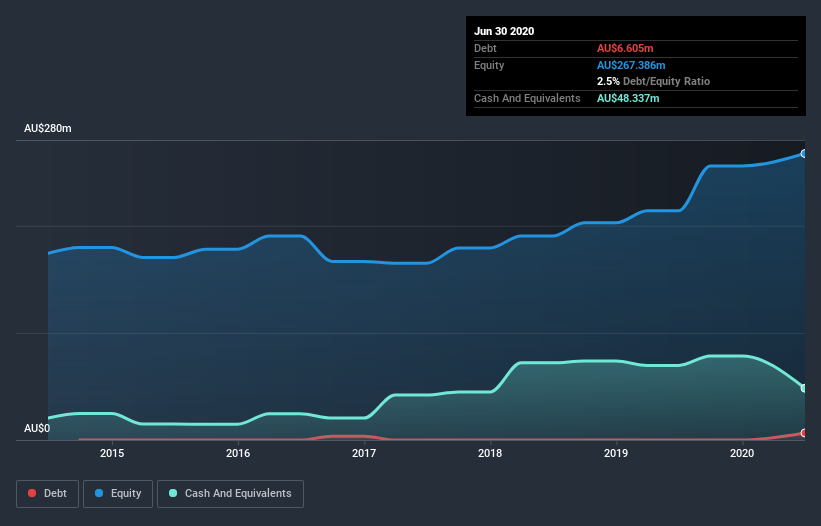The width and height of the screenshot is (821, 526).
Task: Click the AU$280m y-axis label
Action: click(48, 128)
